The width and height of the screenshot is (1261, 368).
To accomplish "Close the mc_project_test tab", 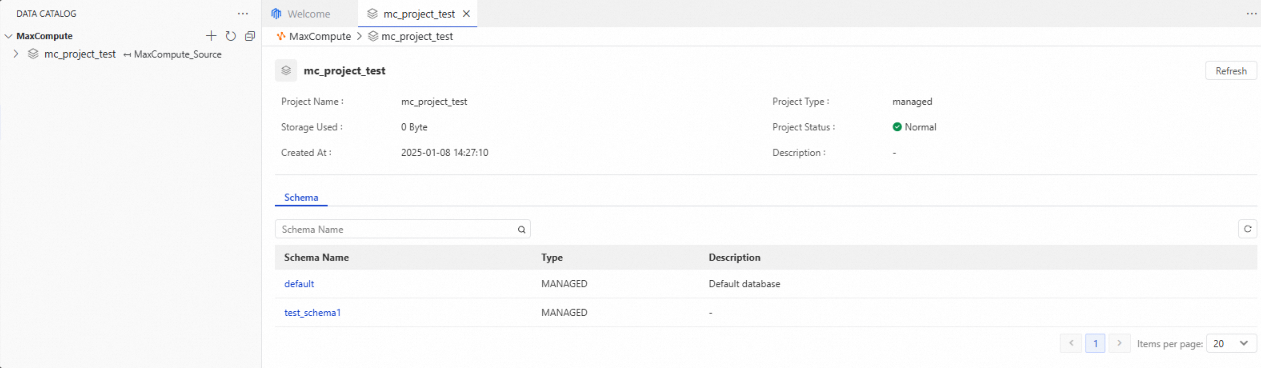I will coord(466,14).
